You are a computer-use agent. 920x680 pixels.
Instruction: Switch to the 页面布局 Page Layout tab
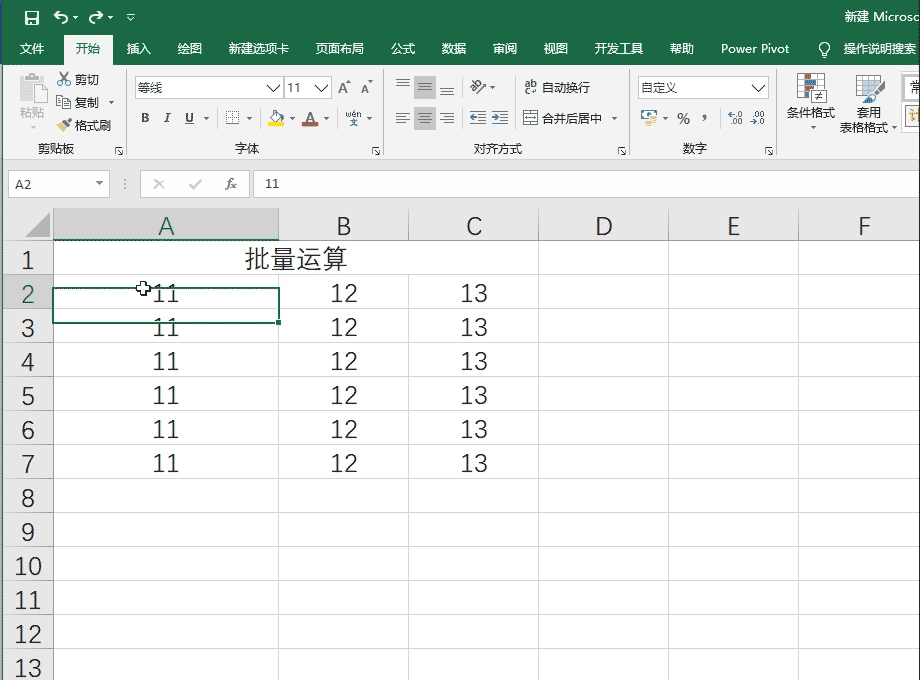[339, 49]
